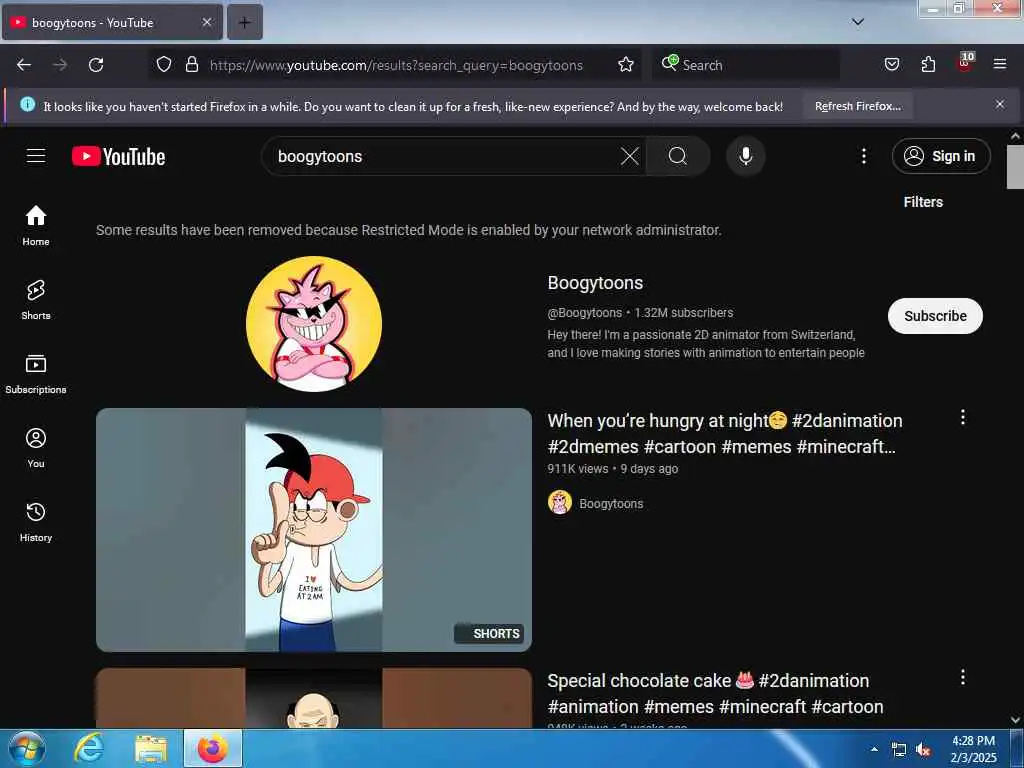This screenshot has height=768, width=1024.
Task: Sign in to YouTube
Action: click(x=941, y=156)
